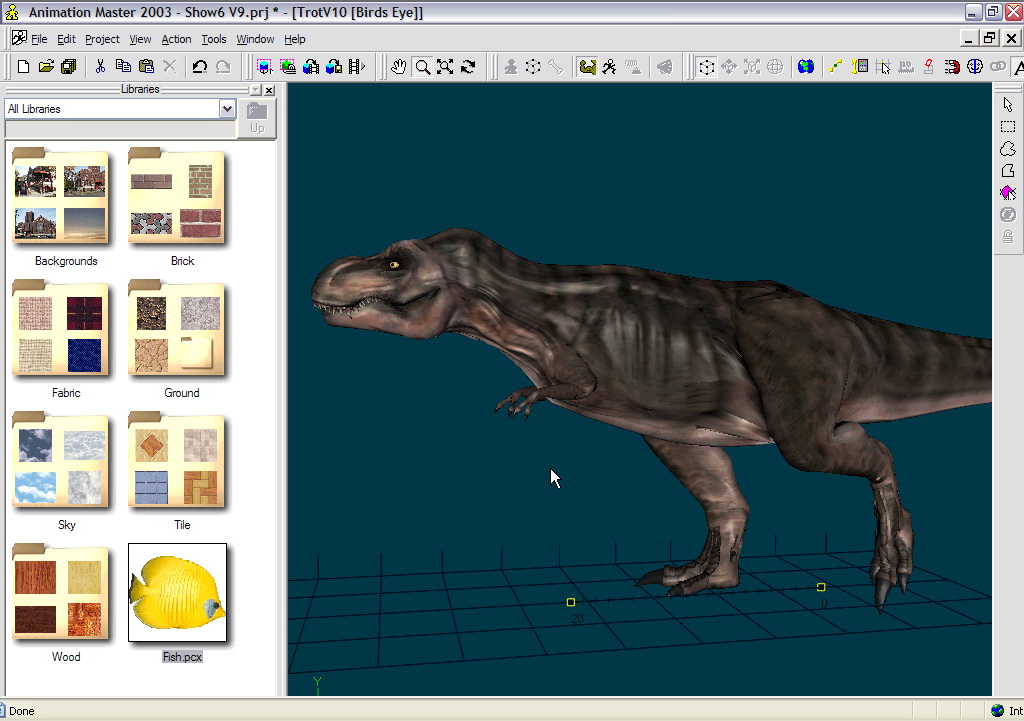This screenshot has width=1024, height=721.
Task: Click the Zoom to Fit icon
Action: [445, 67]
